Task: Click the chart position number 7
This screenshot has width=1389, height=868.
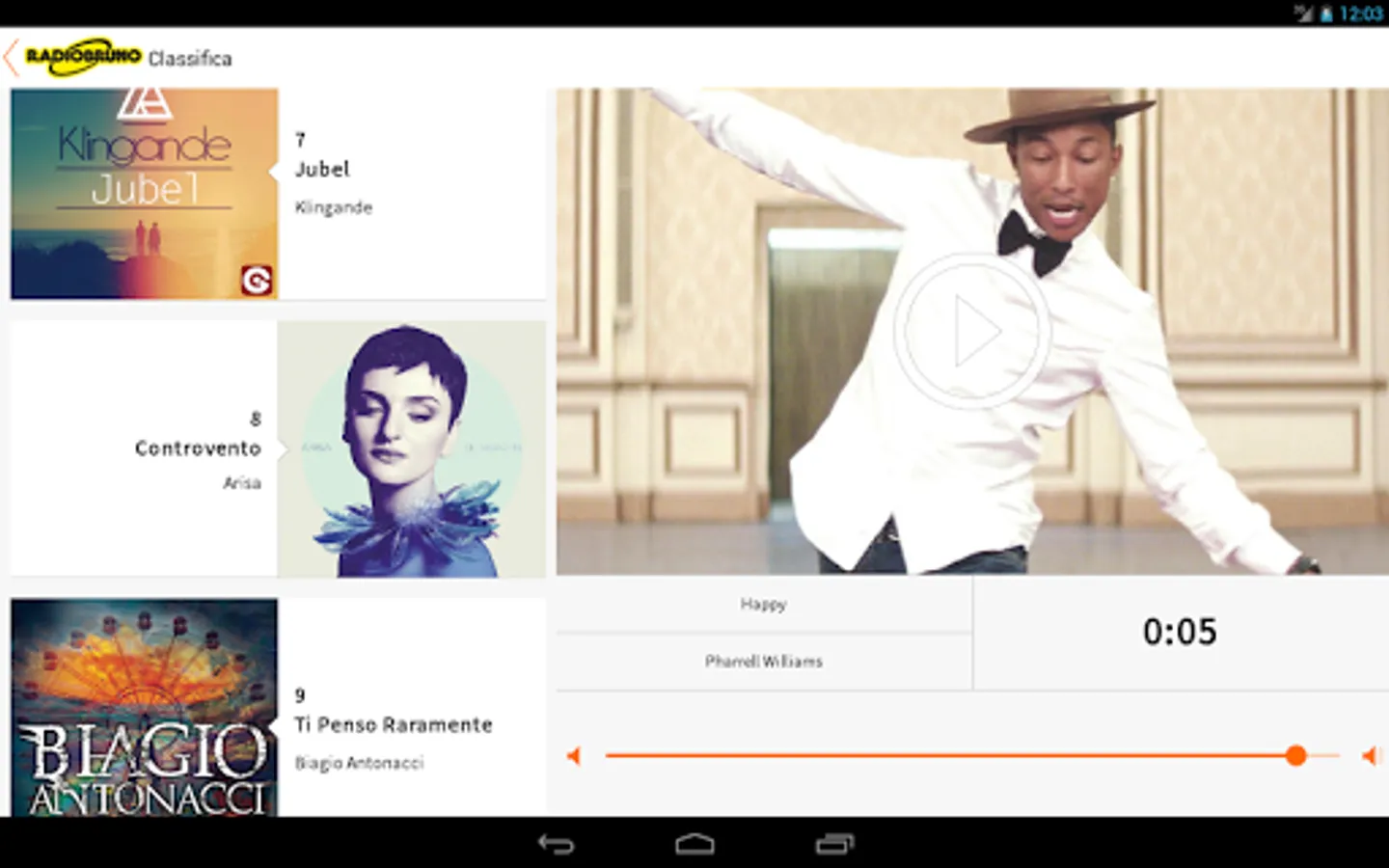Action: (300, 140)
